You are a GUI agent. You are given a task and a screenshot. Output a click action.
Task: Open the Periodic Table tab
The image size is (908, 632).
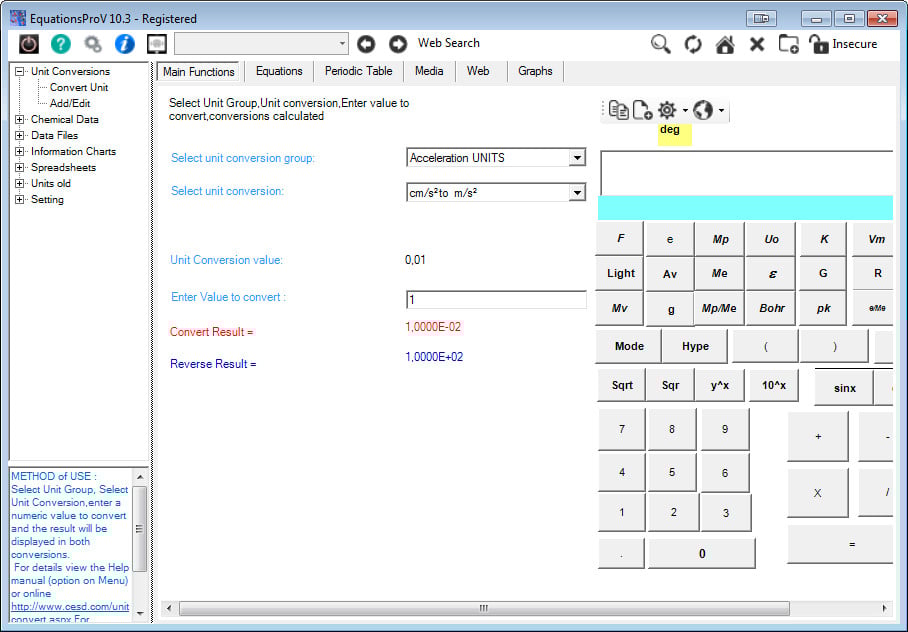(x=358, y=71)
